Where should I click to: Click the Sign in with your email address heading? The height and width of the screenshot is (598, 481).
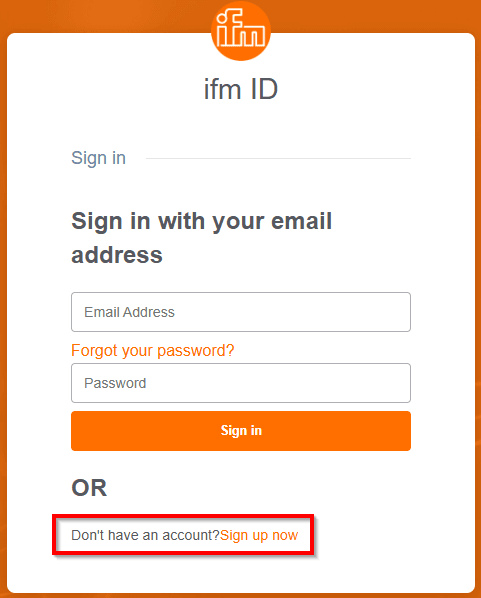[x=201, y=238]
